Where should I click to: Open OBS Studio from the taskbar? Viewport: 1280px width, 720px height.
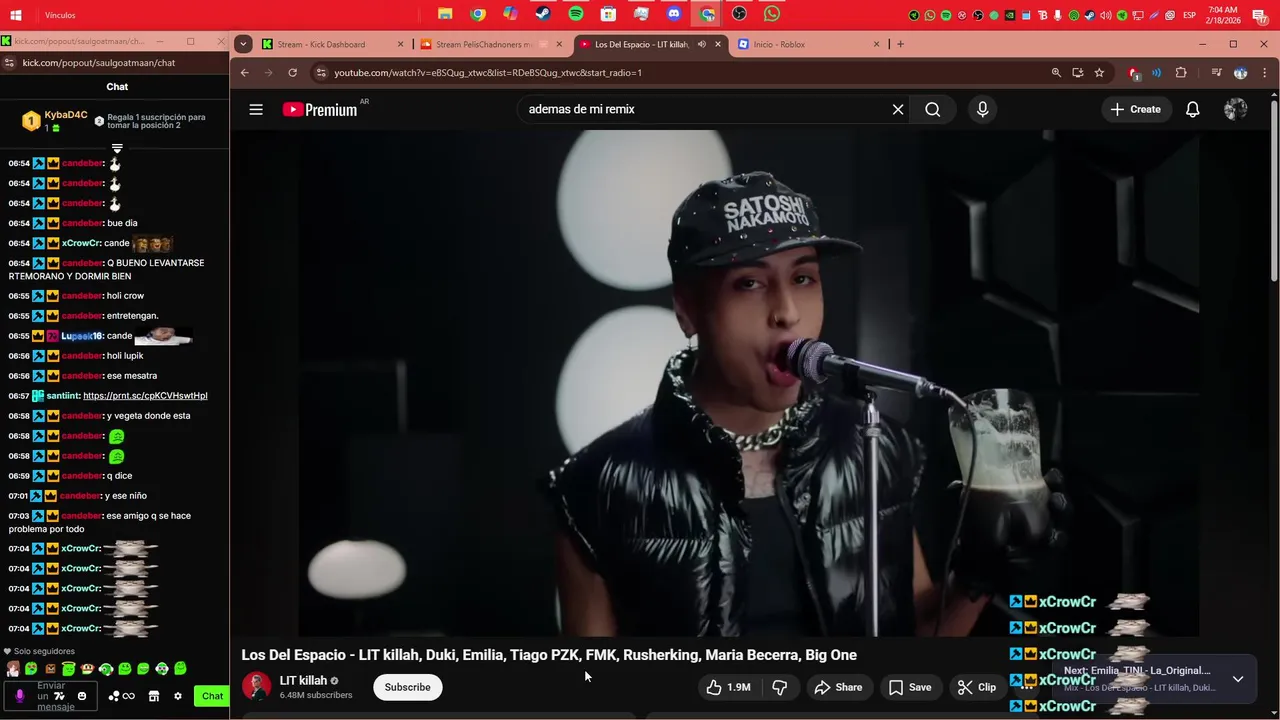(x=739, y=14)
